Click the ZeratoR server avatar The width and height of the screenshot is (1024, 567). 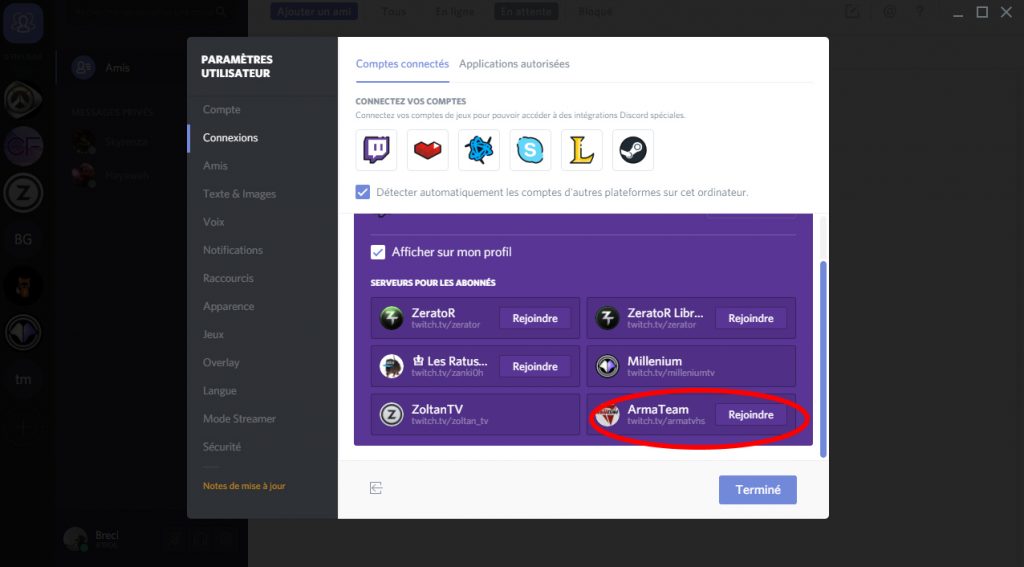click(391, 318)
